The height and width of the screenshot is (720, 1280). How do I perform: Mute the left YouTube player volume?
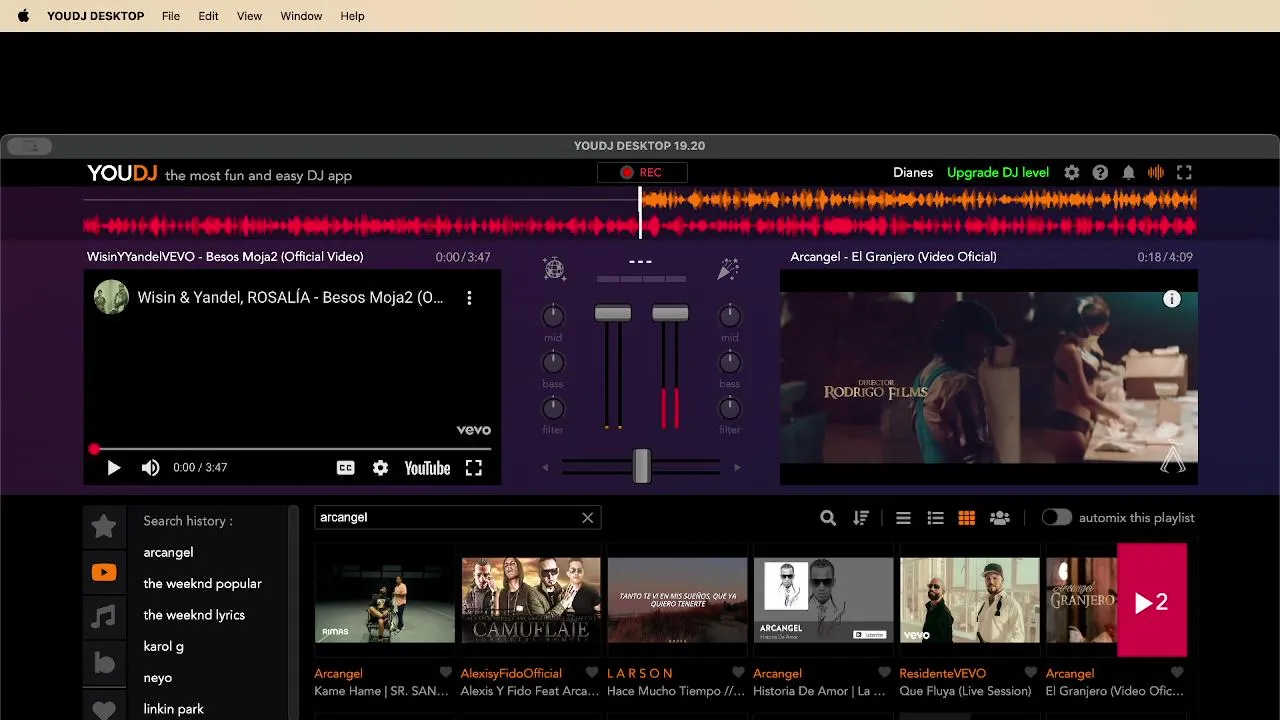point(150,468)
